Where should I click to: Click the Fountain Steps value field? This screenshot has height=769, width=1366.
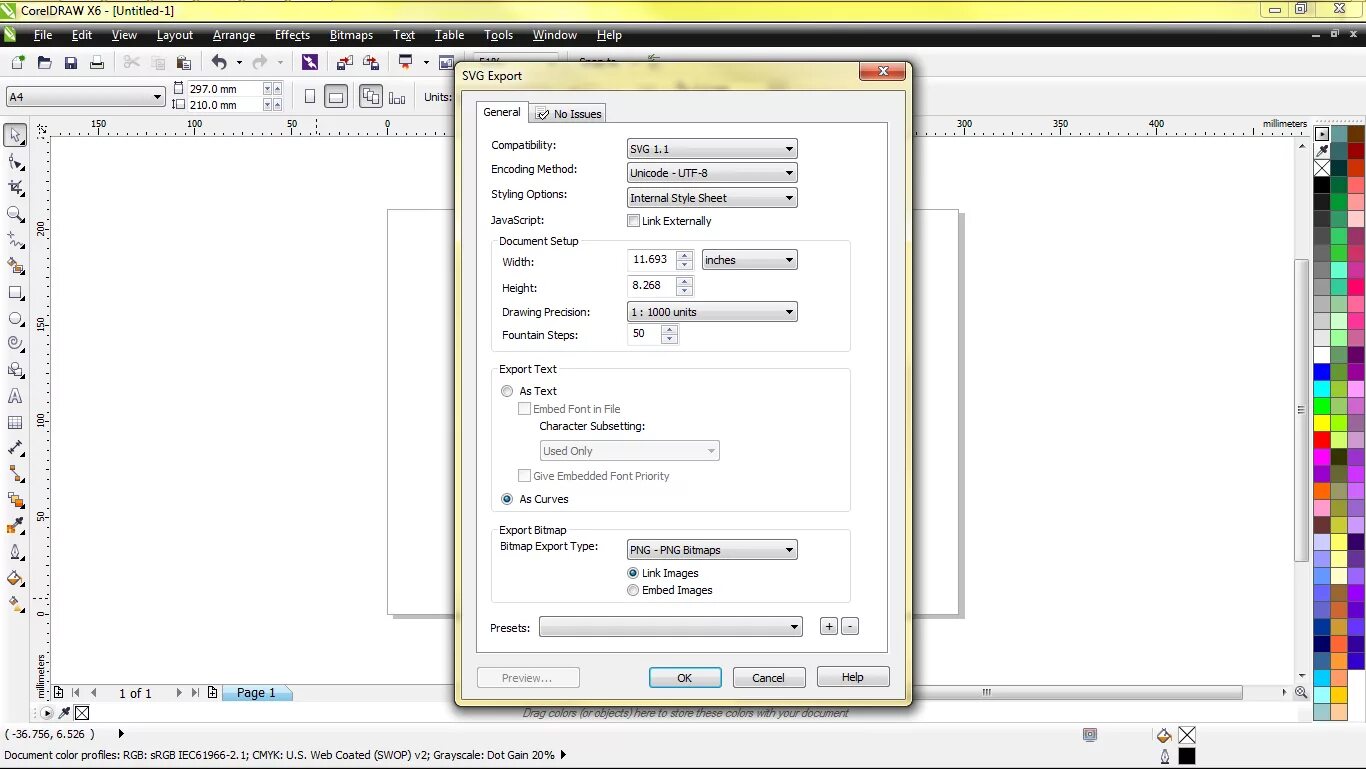(x=644, y=335)
